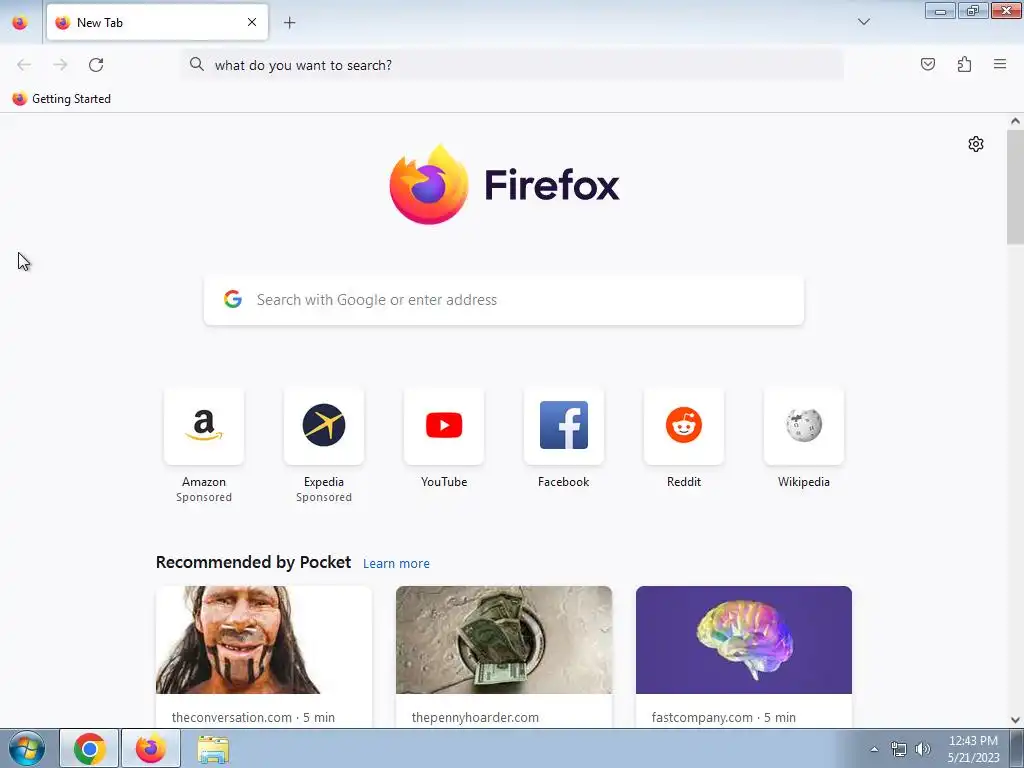Click the Recommended by Pocket heading

[x=253, y=562]
